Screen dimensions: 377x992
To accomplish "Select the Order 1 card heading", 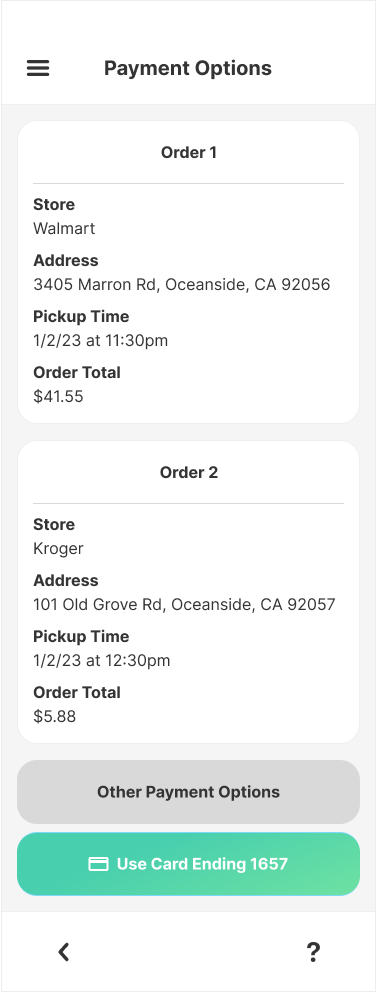I will pos(188,152).
